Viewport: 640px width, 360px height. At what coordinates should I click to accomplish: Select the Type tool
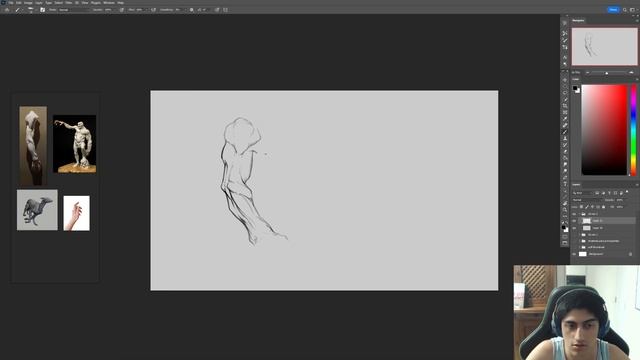coord(565,184)
